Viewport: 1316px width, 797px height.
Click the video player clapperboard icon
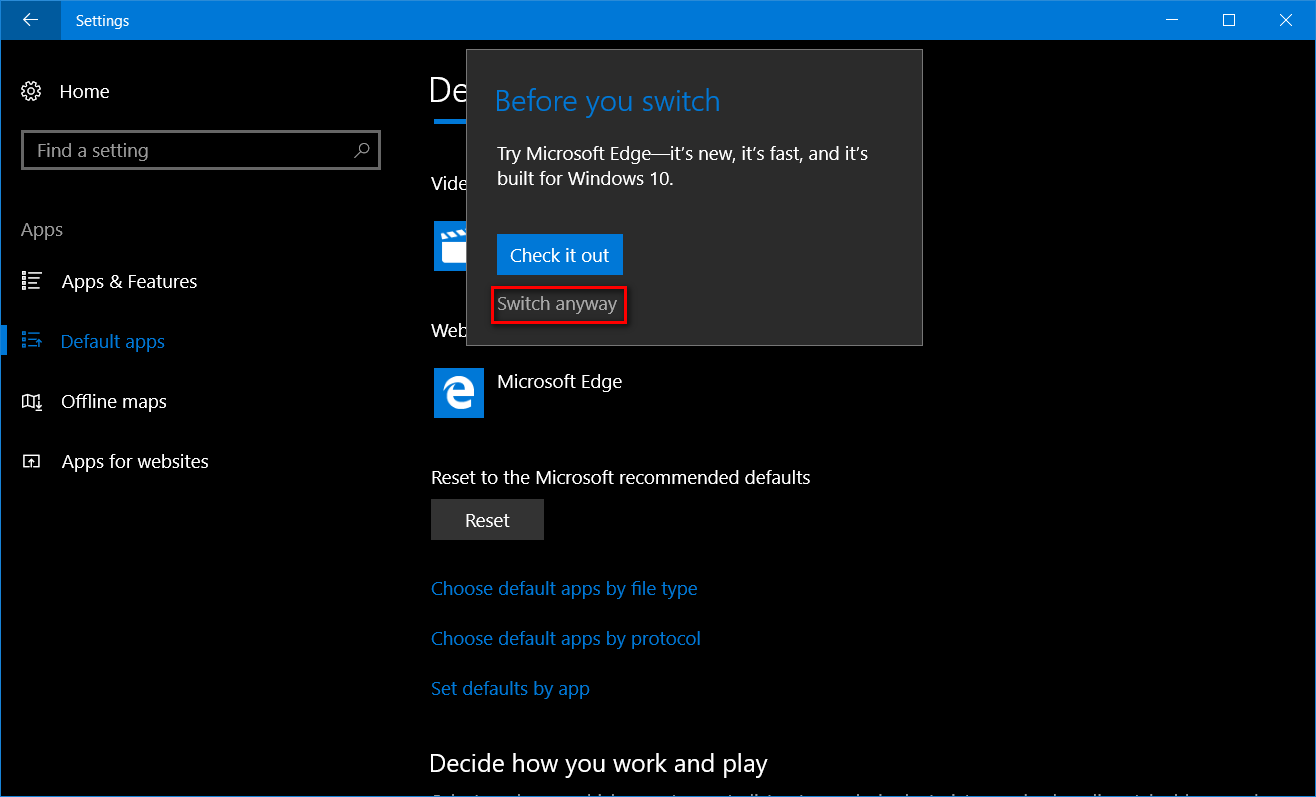point(451,246)
